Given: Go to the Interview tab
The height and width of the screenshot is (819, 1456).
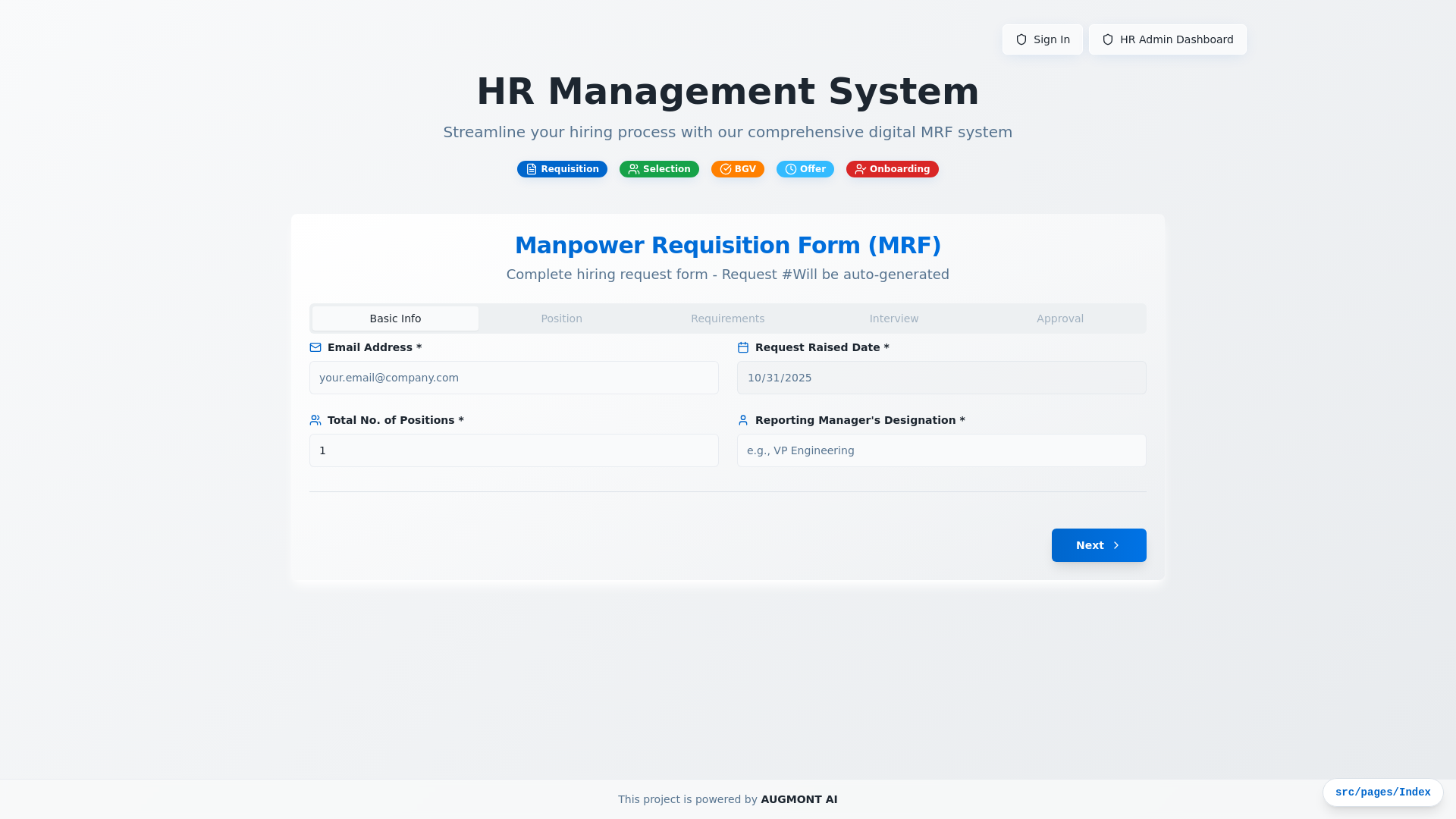Looking at the screenshot, I should 894,318.
